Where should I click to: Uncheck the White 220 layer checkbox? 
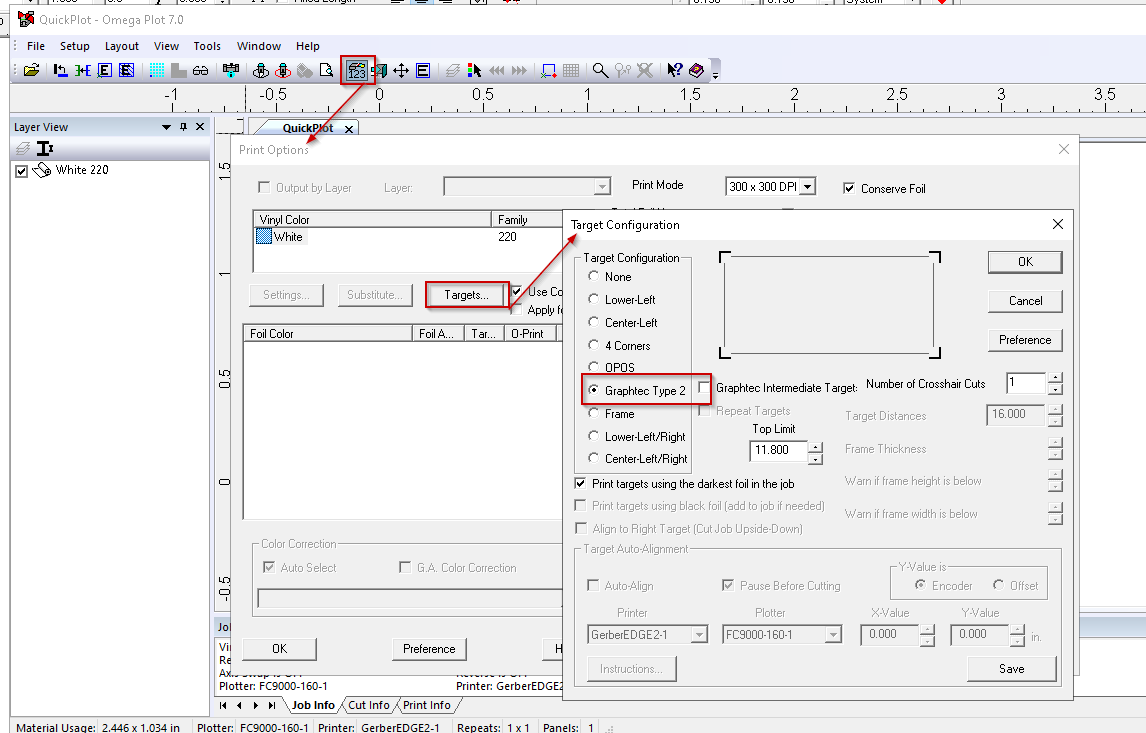[x=21, y=171]
